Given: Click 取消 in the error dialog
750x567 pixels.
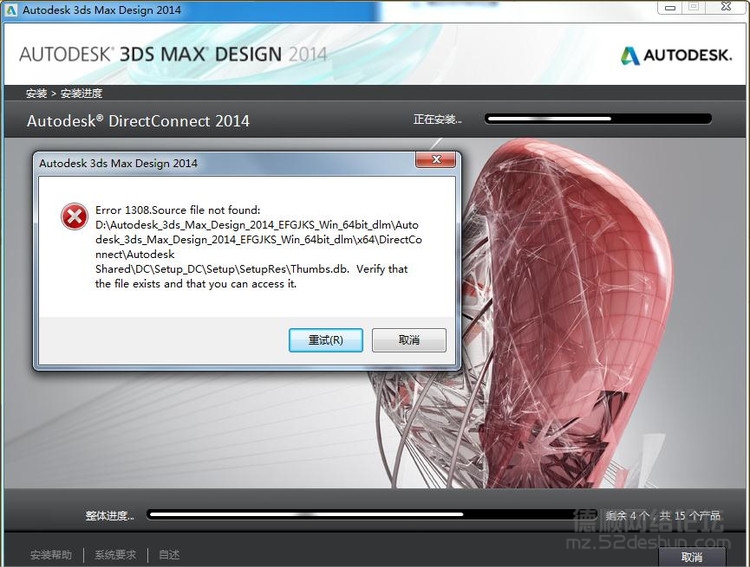Looking at the screenshot, I should (409, 340).
